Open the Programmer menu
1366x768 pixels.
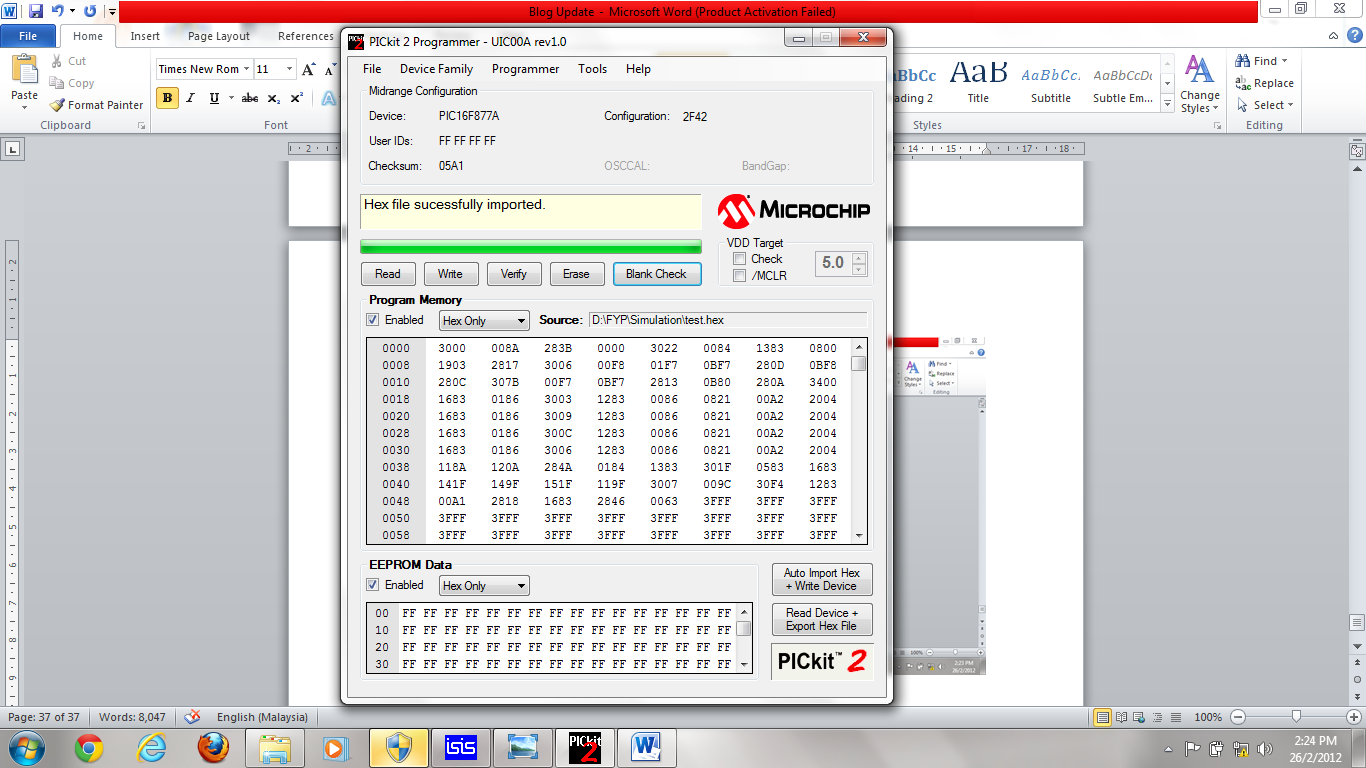point(525,69)
